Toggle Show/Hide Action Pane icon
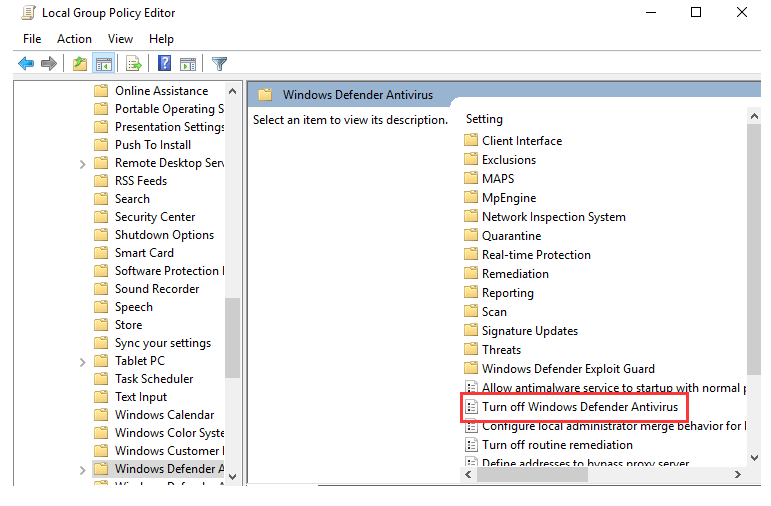Viewport: 771px width, 506px height. (188, 63)
